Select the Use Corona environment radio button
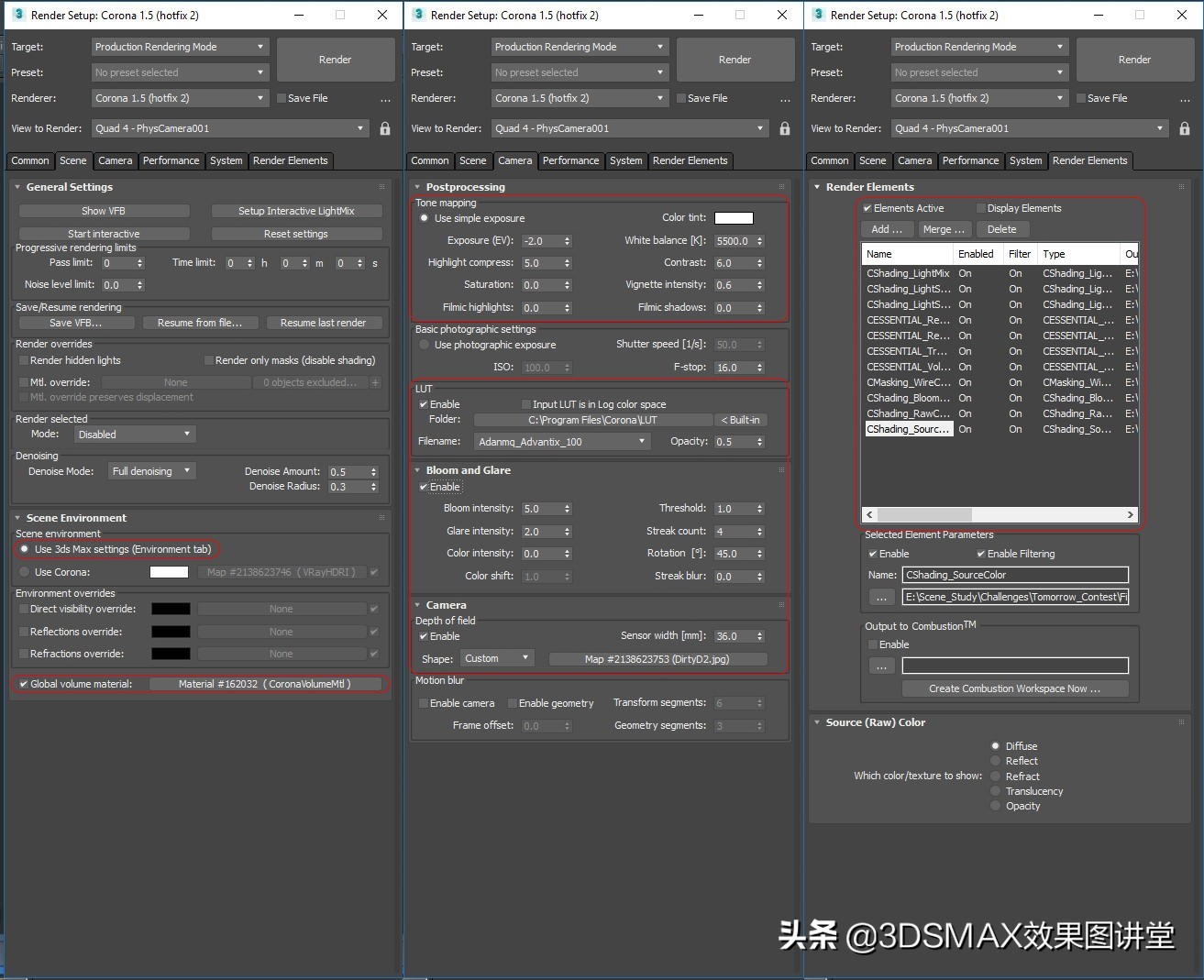1204x980 pixels. [x=25, y=572]
